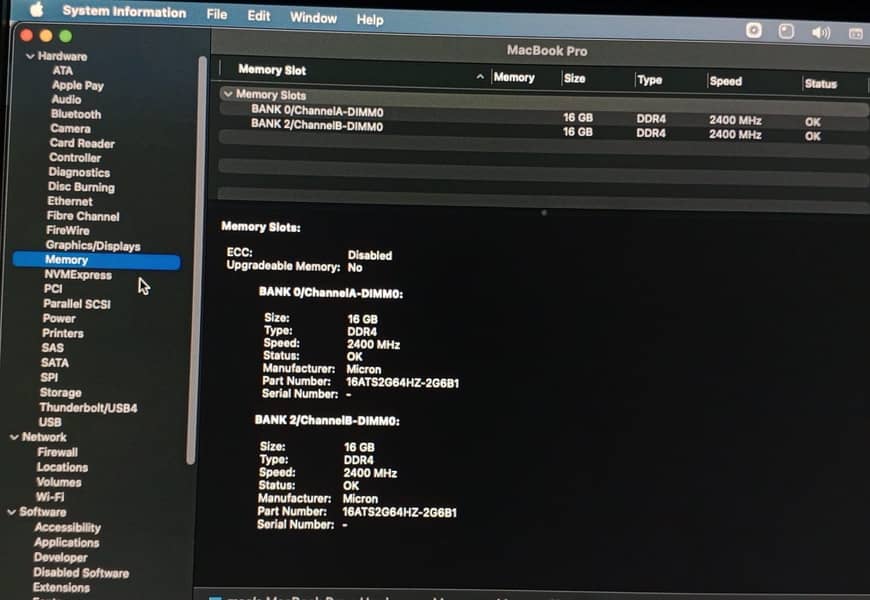Select Printers in the sidebar
The image size is (870, 600).
[x=63, y=333]
